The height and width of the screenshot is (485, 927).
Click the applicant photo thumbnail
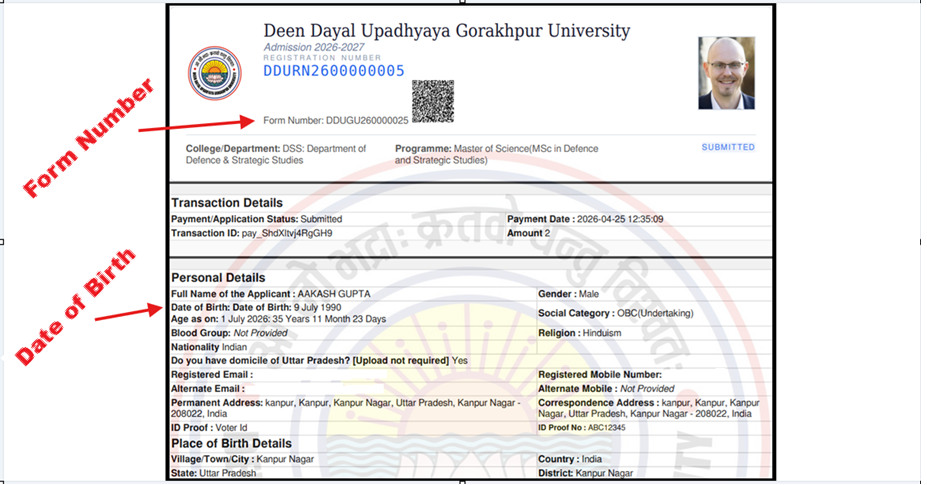click(727, 73)
